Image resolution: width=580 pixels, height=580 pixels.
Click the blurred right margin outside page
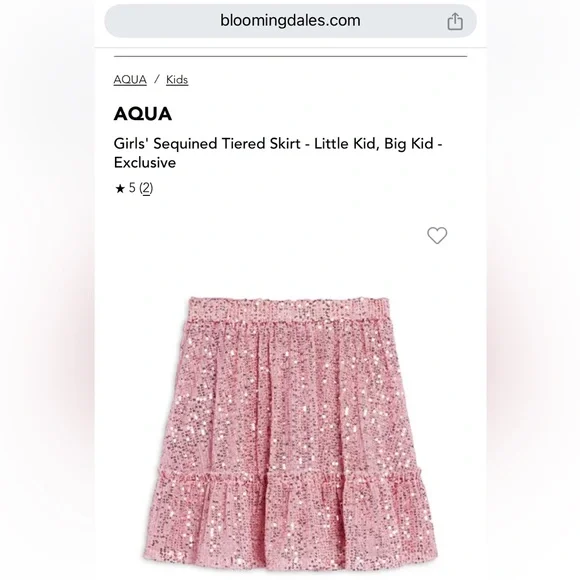pyautogui.click(x=533, y=290)
